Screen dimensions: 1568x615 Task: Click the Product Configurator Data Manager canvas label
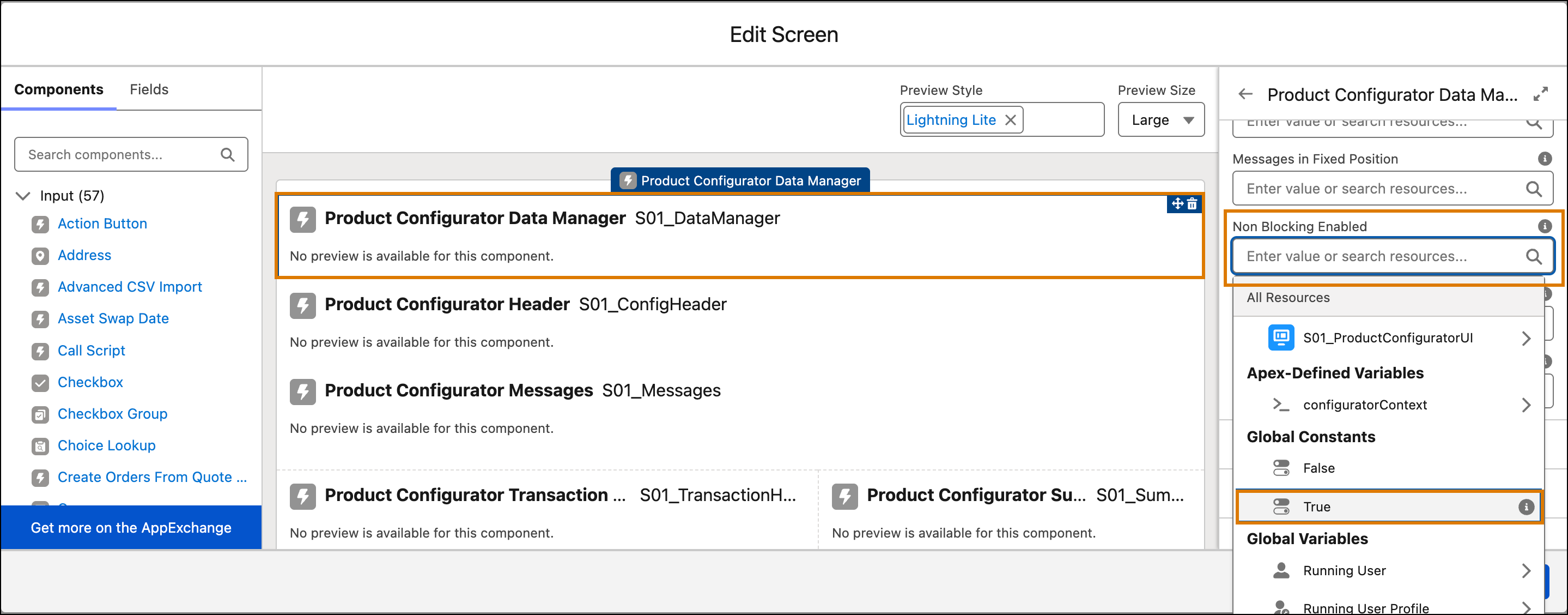(740, 180)
